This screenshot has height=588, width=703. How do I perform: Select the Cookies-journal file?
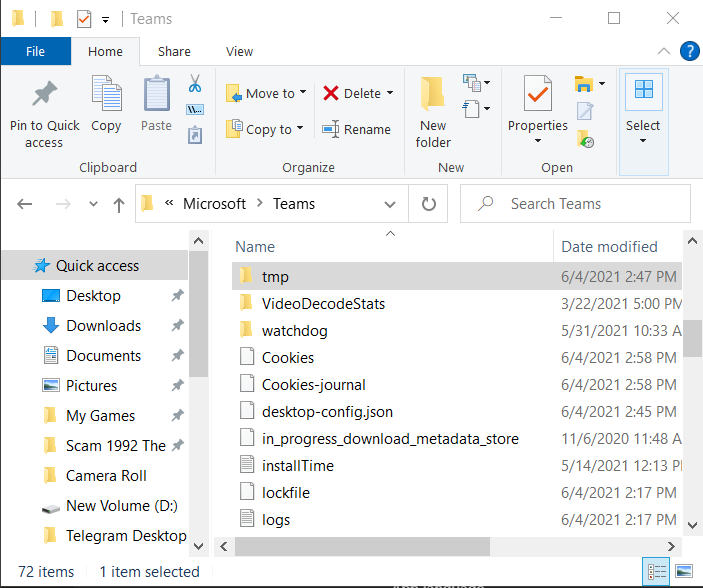pos(313,384)
